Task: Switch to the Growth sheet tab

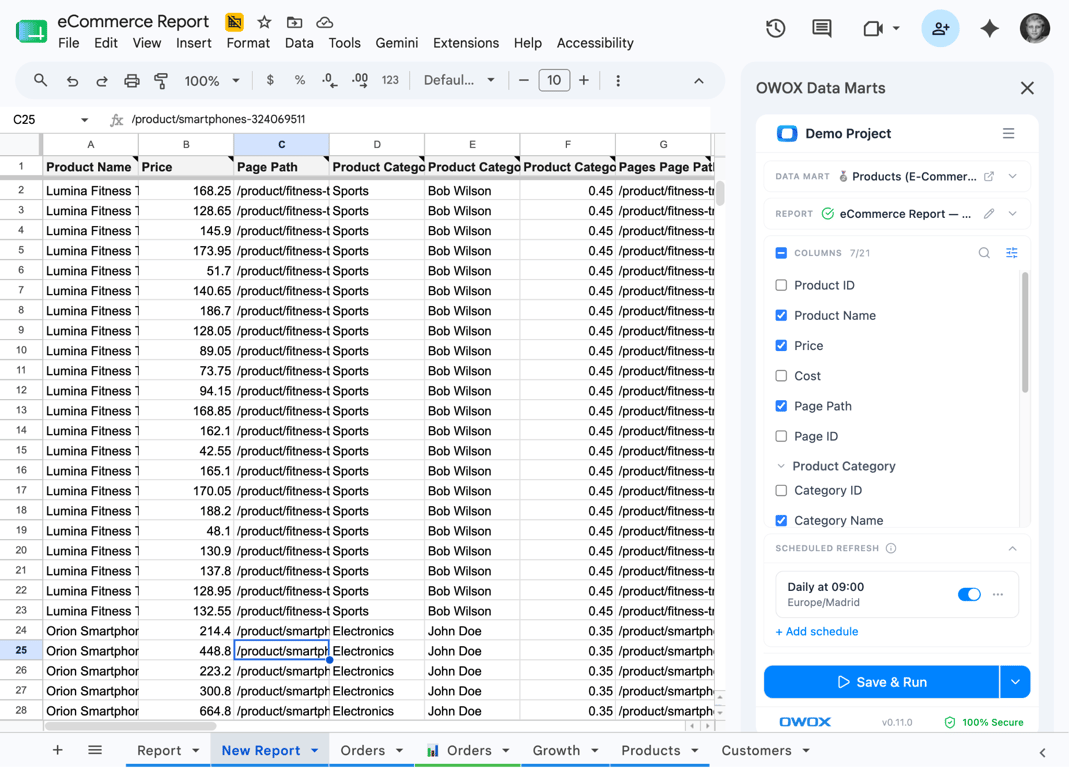Action: tap(556, 750)
